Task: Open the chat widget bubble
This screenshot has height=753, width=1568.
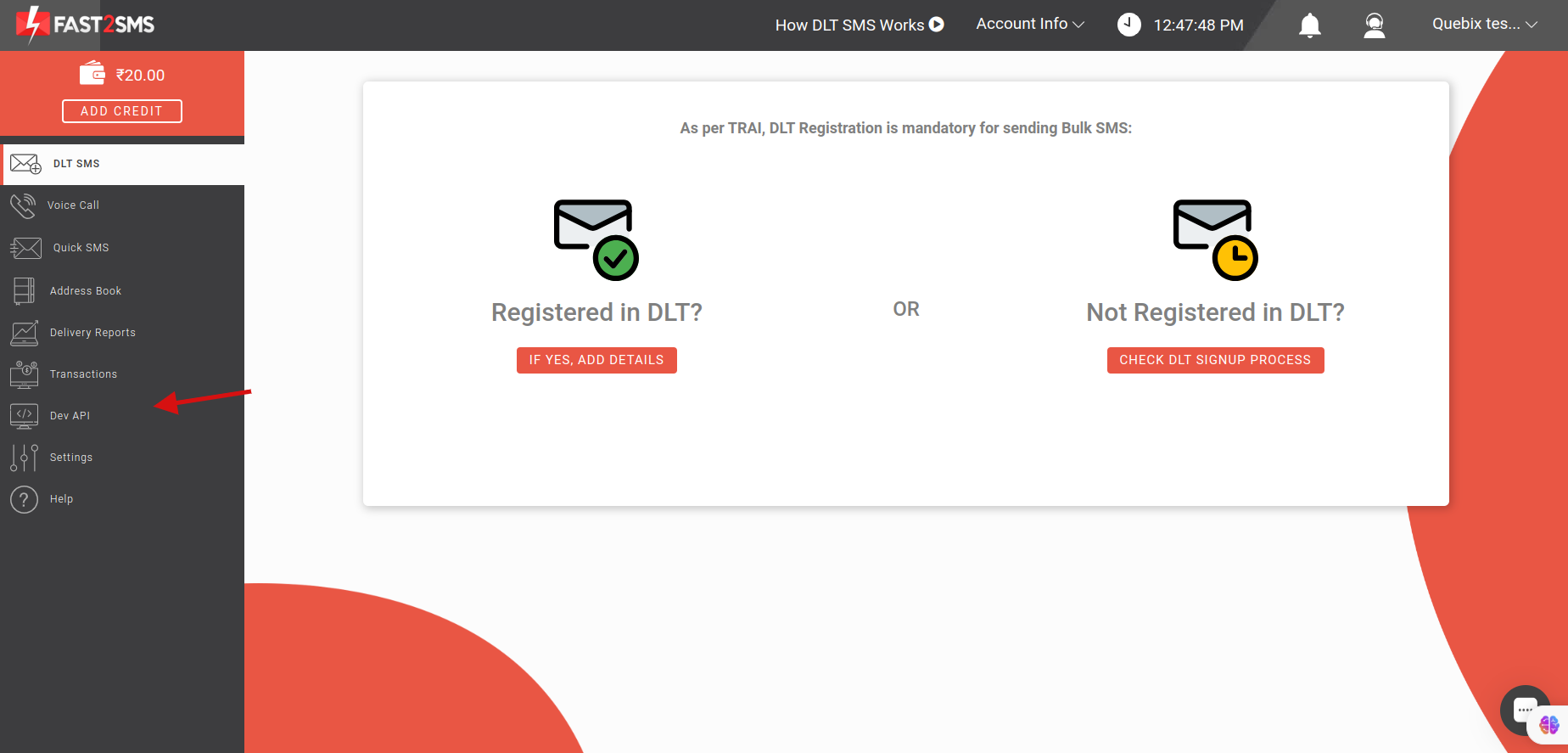Action: click(1525, 710)
